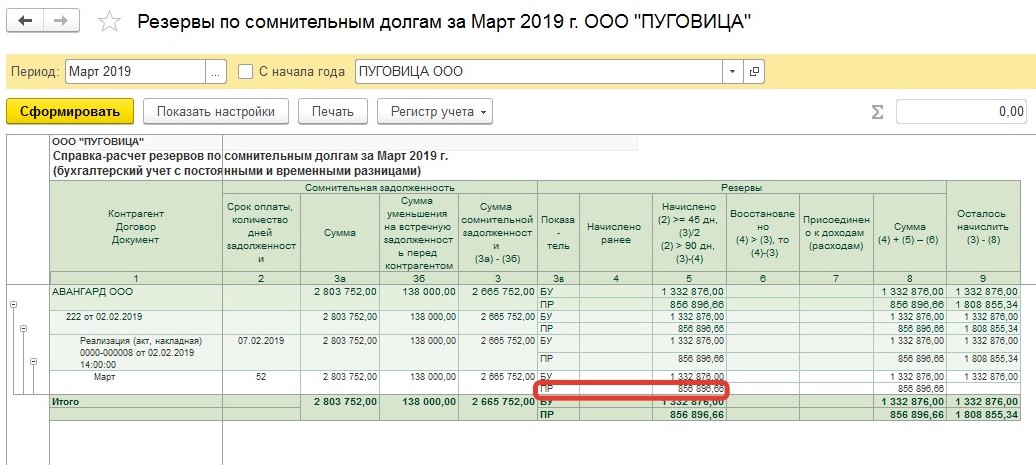Image resolution: width=1036 pixels, height=465 pixels.
Task: Click the sigma sum icon
Action: pyautogui.click(x=877, y=111)
